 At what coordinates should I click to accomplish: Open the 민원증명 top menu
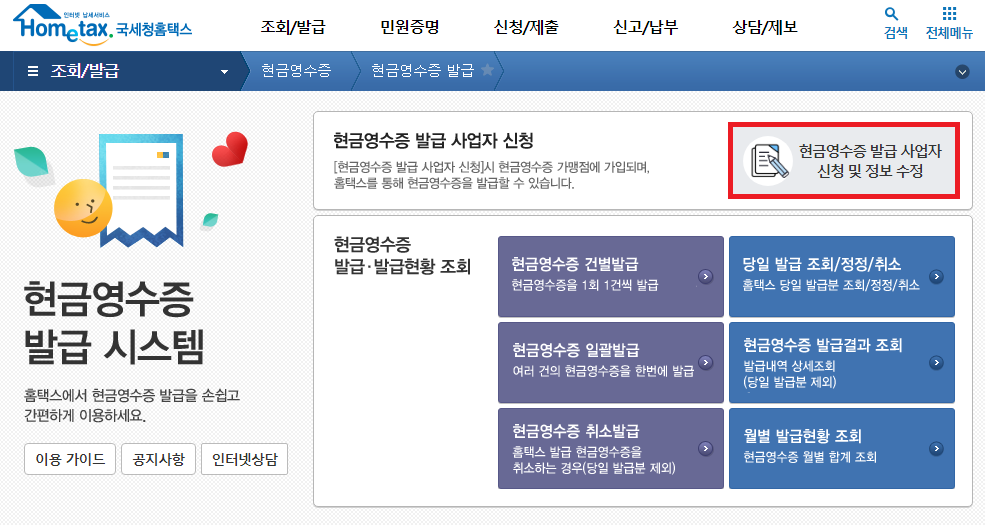tap(410, 27)
